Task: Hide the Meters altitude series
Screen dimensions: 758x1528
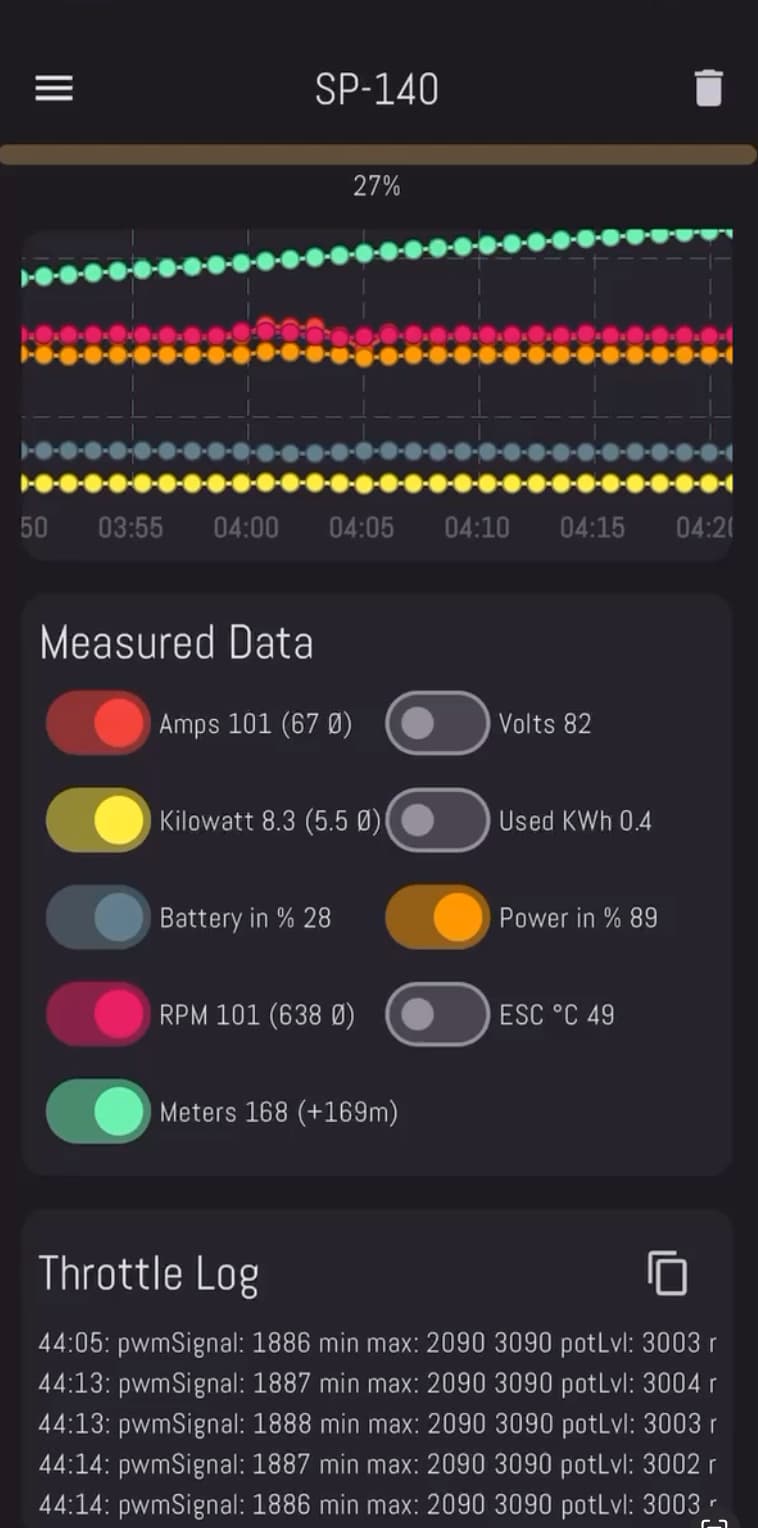Action: 98,1111
